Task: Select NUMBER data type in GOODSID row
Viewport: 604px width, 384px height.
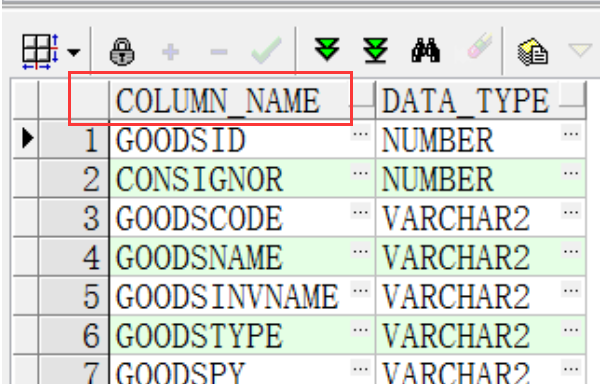Action: 480,139
